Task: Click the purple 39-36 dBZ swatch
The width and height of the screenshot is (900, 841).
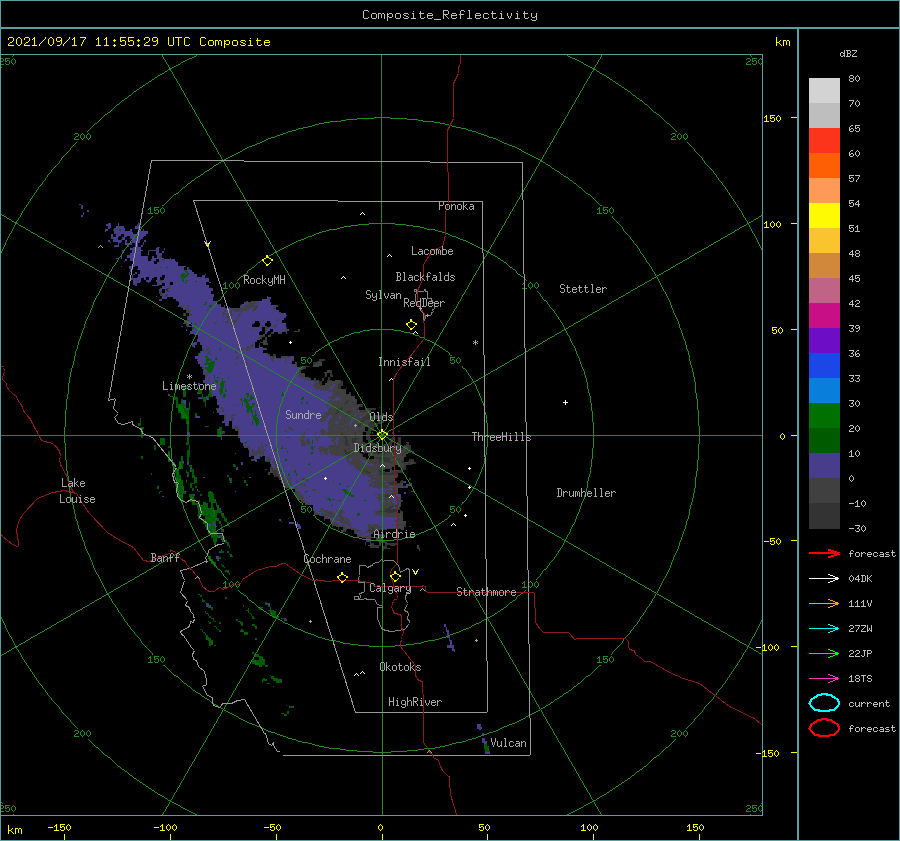Action: tap(824, 340)
